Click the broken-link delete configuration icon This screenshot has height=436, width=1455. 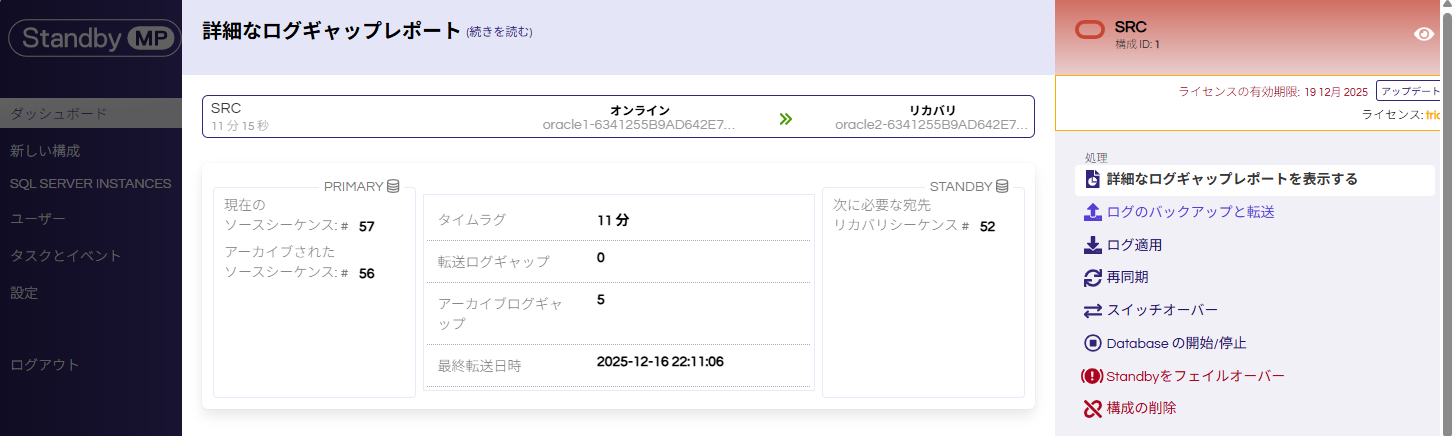click(x=1092, y=408)
